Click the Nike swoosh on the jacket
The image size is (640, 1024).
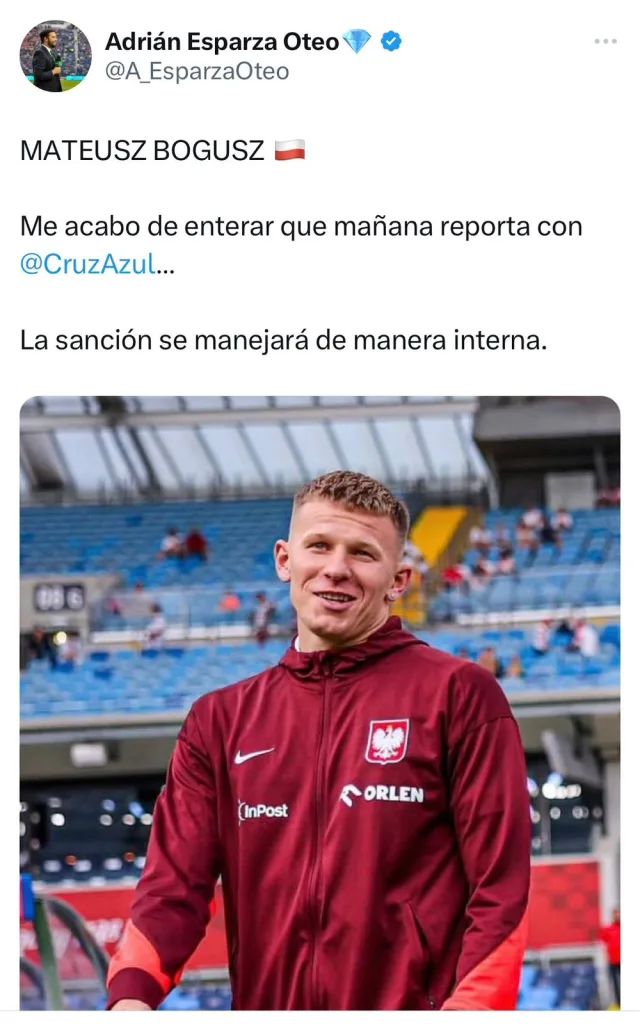pyautogui.click(x=254, y=755)
